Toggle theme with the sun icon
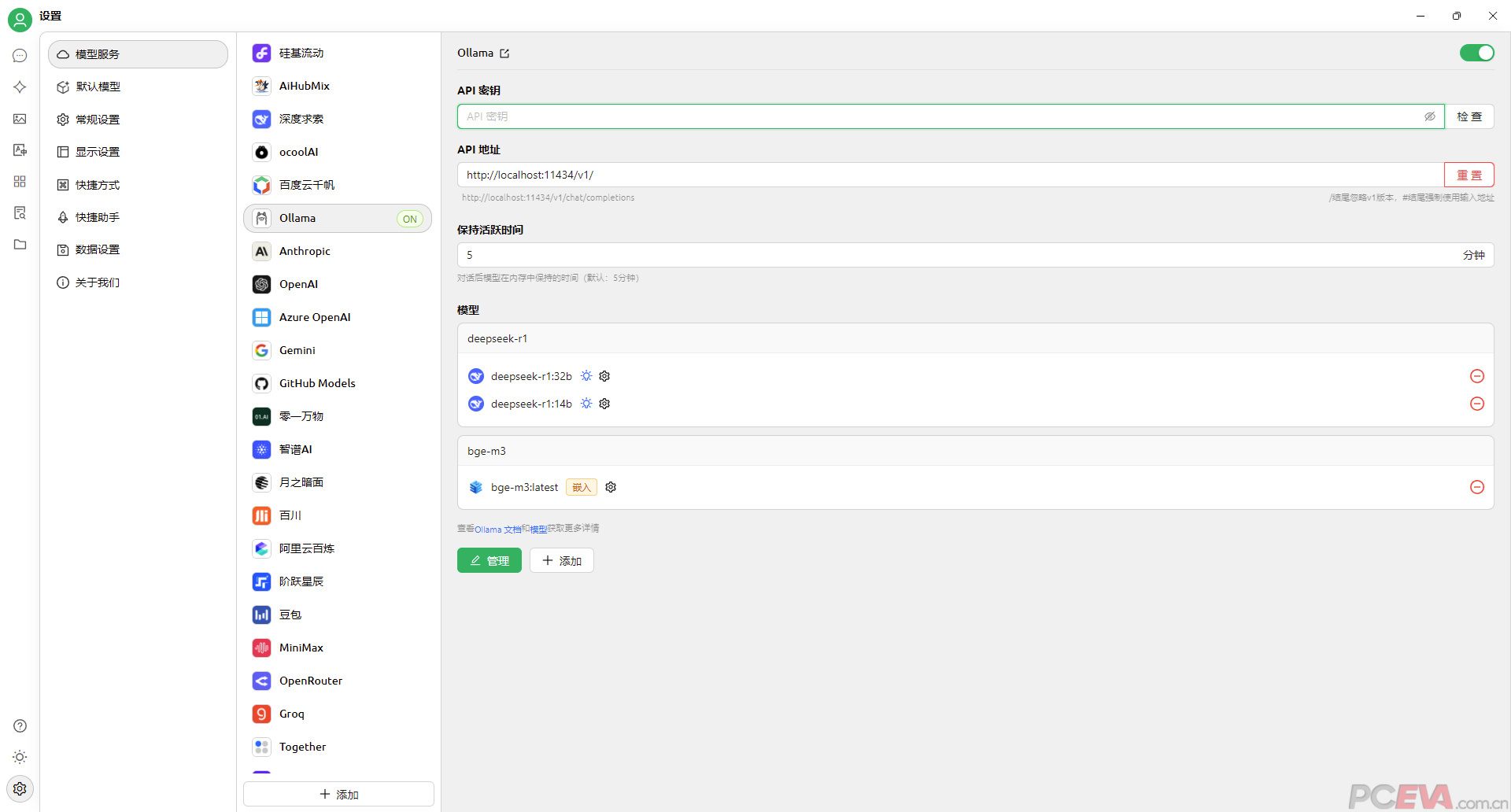Viewport: 1511px width, 812px height. tap(20, 757)
